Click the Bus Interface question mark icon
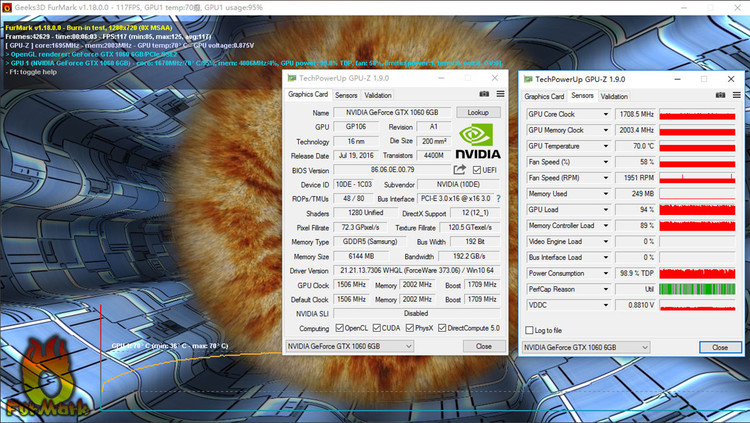The height and width of the screenshot is (423, 750). click(498, 198)
